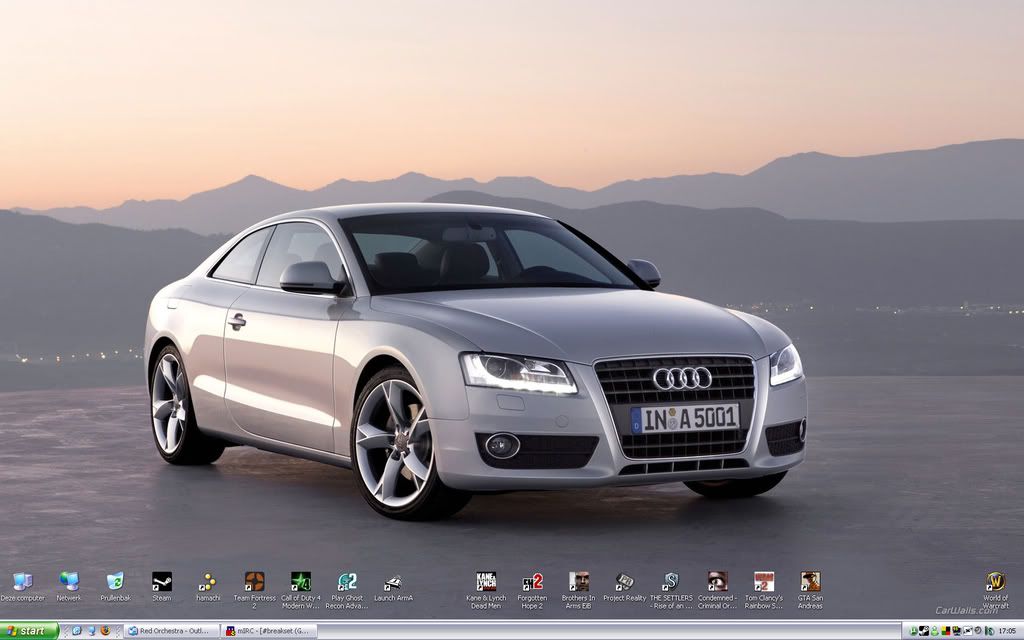Launch Call of Duty 4 shortcut
This screenshot has width=1024, height=640.
pyautogui.click(x=301, y=581)
